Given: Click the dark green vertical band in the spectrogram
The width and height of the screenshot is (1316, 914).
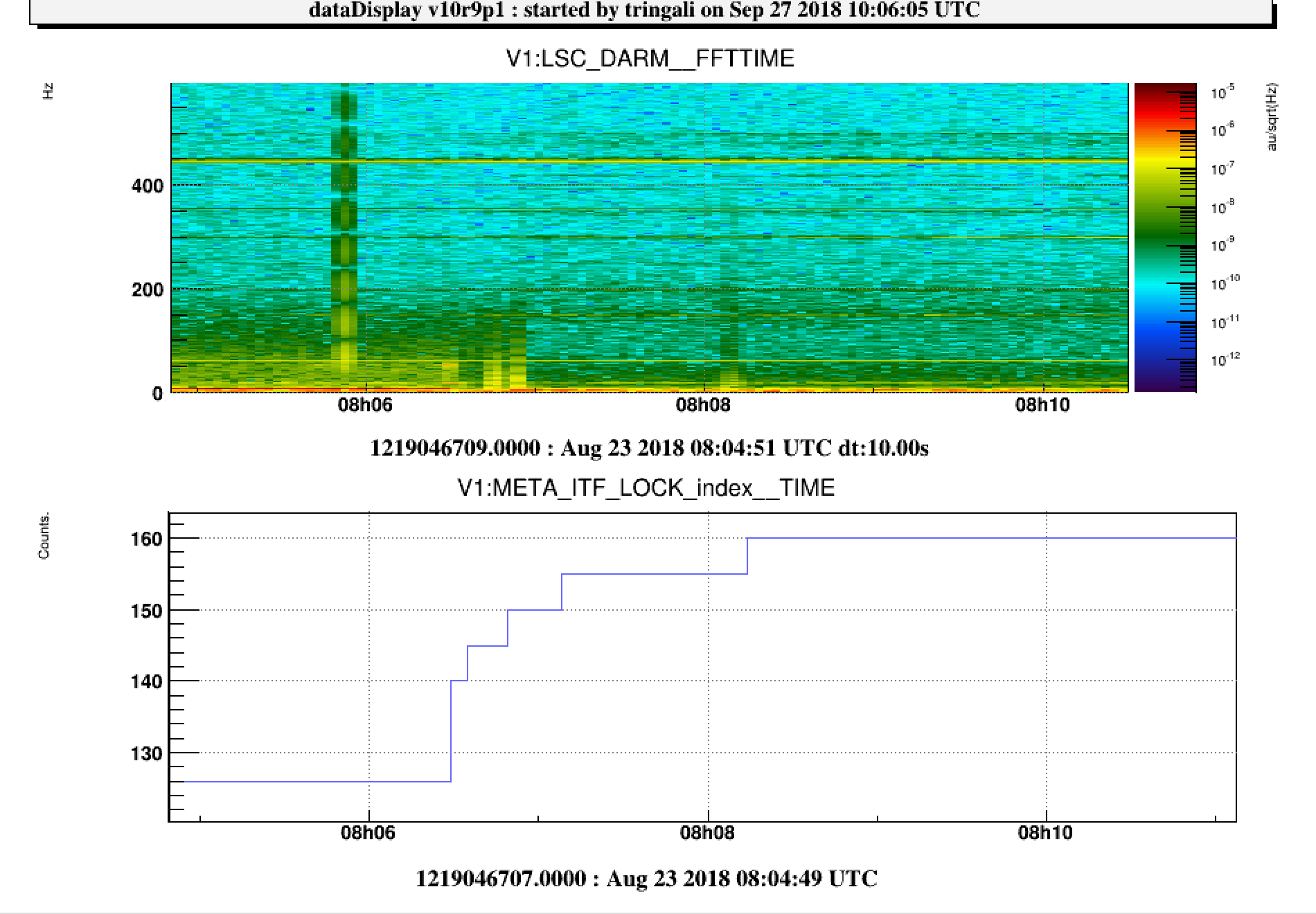Looking at the screenshot, I should (344, 208).
